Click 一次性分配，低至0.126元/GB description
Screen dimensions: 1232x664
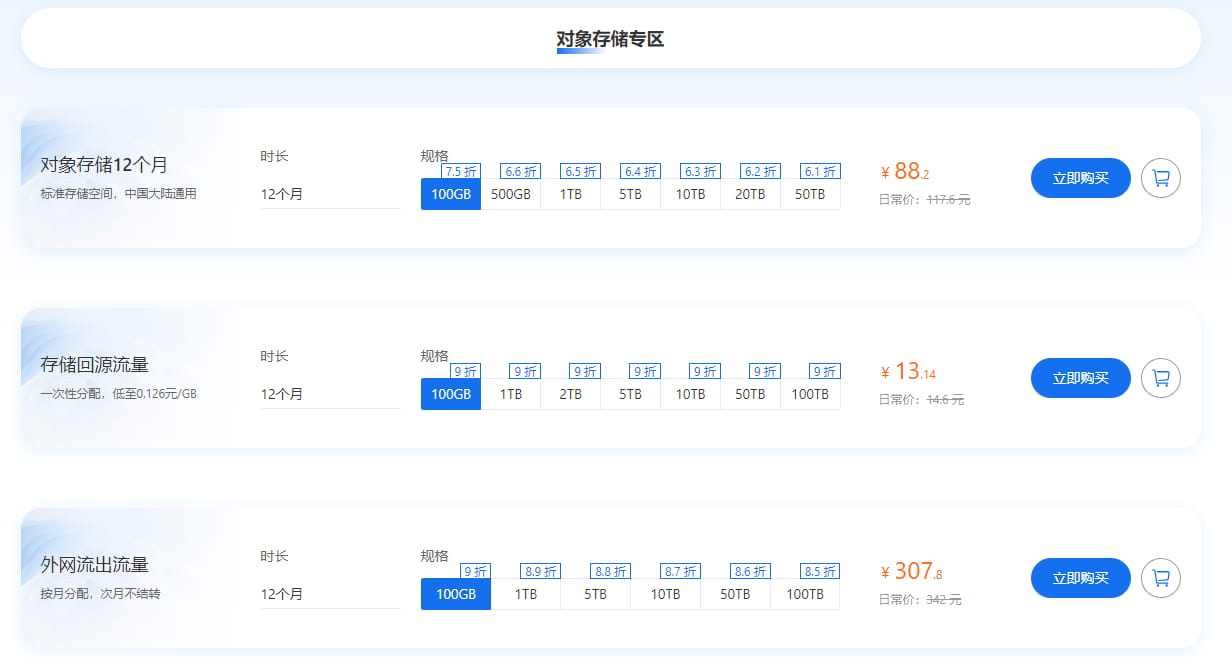(119, 394)
